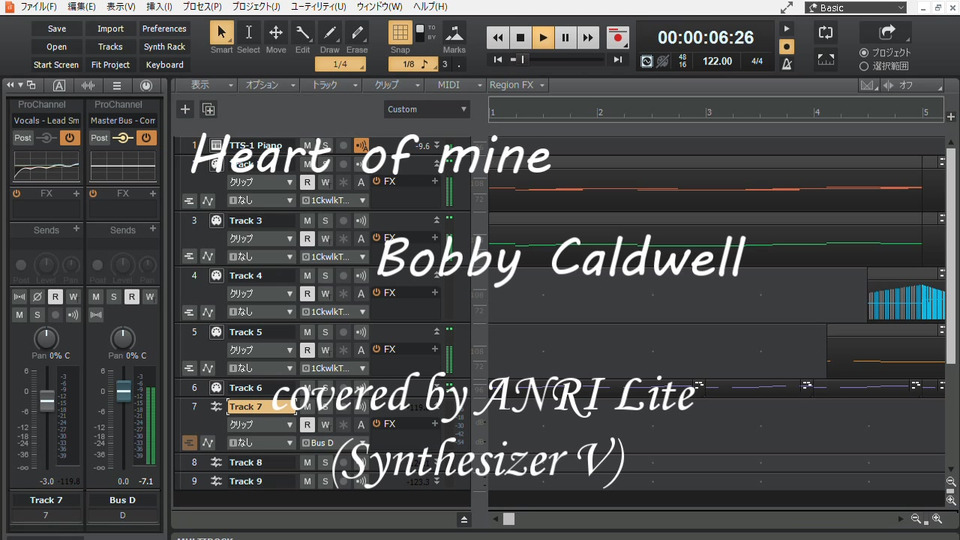Image resolution: width=960 pixels, height=540 pixels.
Task: Open the export share icon
Action: 887,32
